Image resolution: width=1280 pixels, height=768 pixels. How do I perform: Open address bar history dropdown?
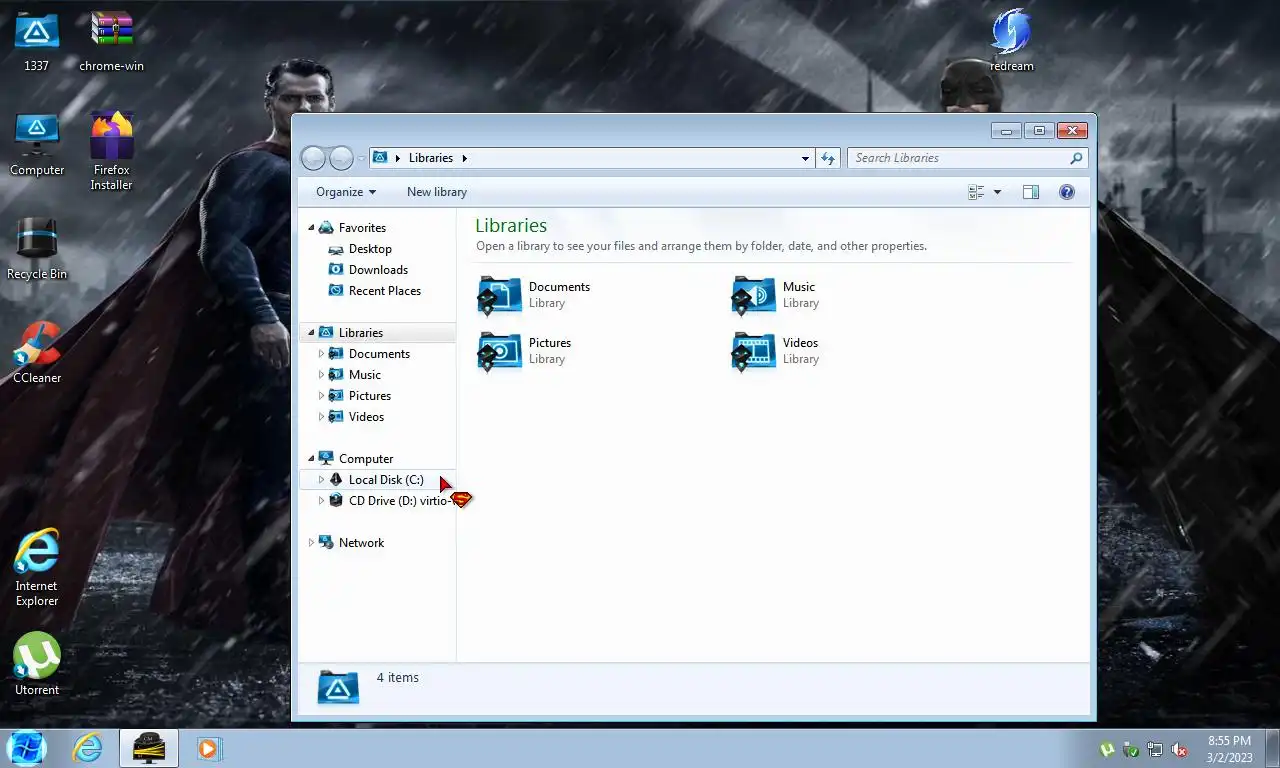pyautogui.click(x=805, y=158)
